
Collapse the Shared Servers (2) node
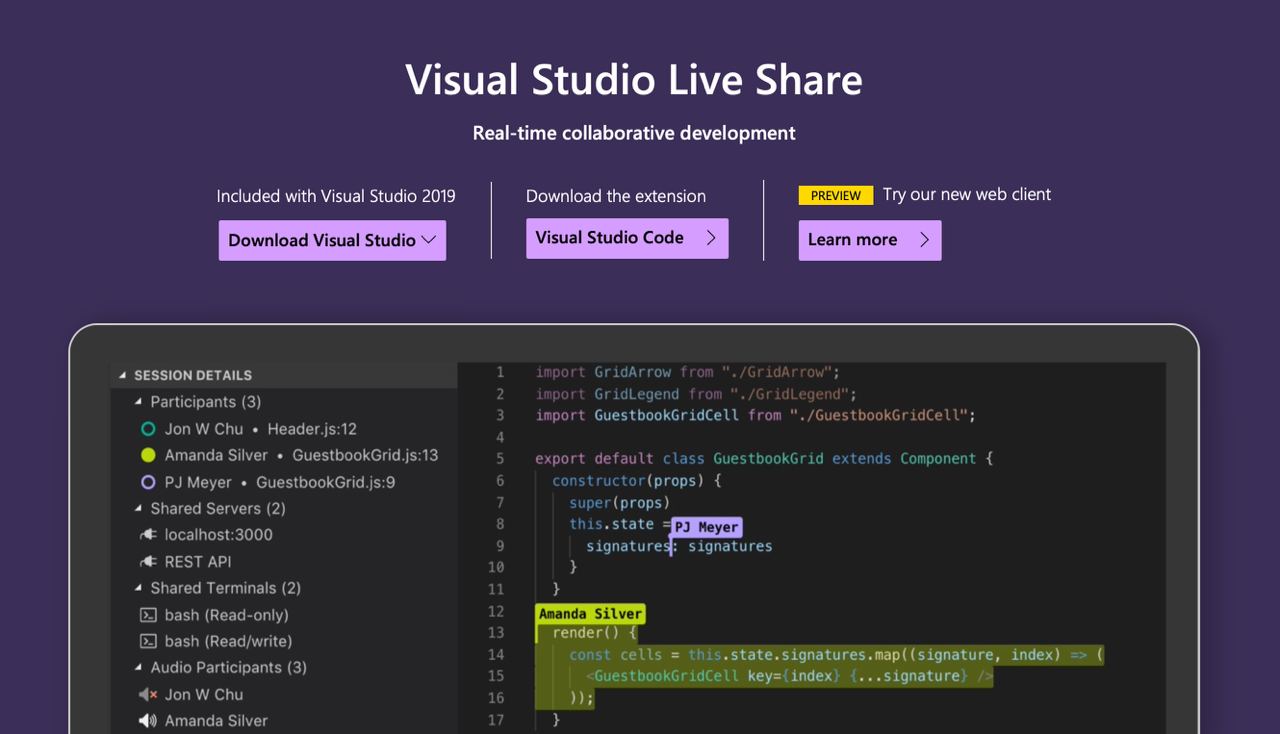pos(139,509)
